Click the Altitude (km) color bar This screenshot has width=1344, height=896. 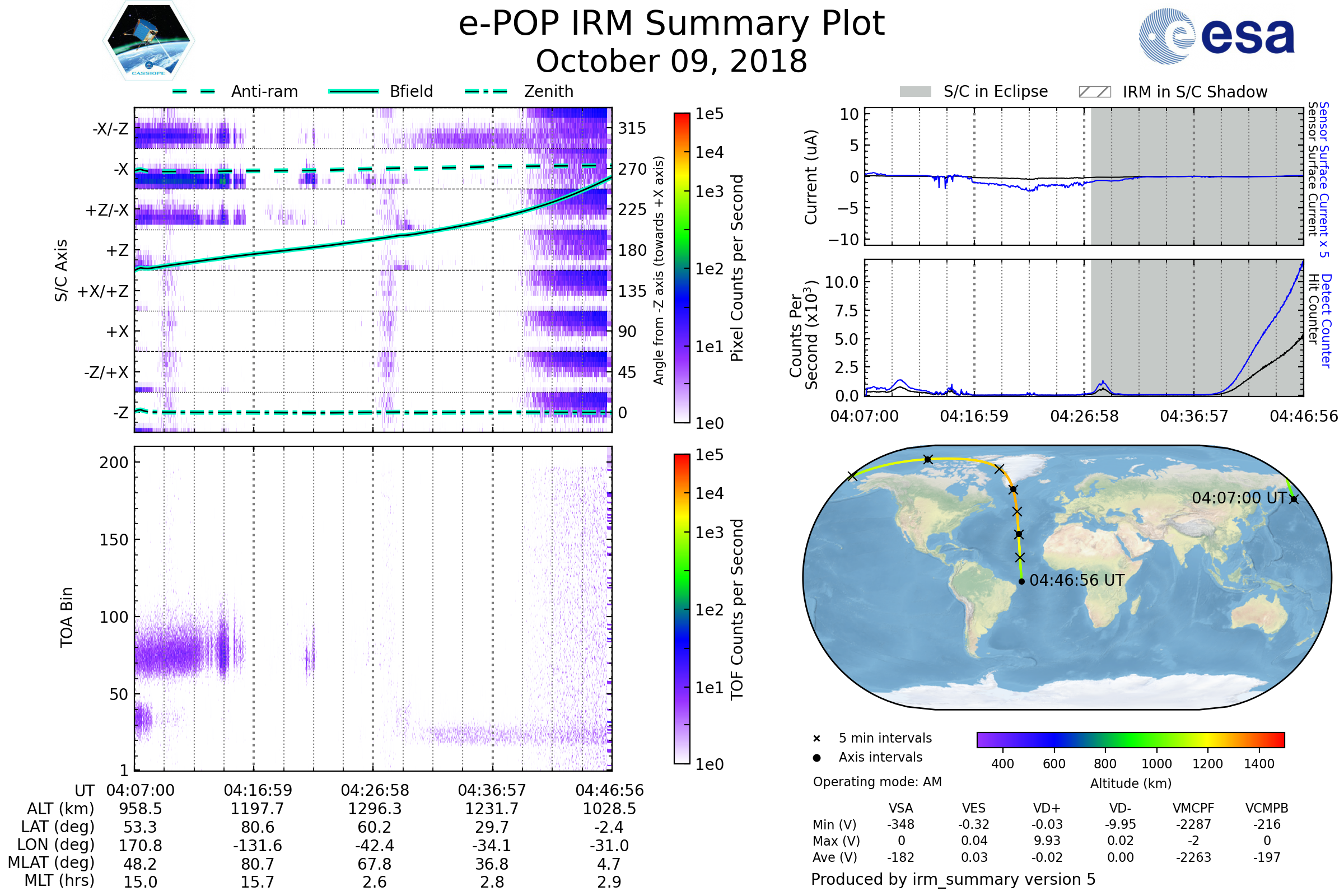point(1130,739)
